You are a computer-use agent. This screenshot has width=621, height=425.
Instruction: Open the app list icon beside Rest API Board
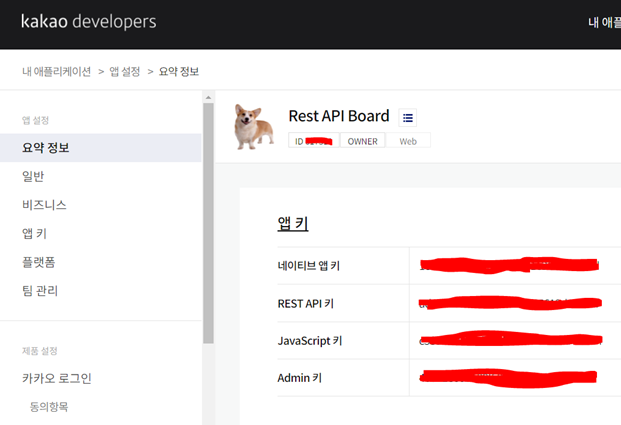pyautogui.click(x=408, y=118)
